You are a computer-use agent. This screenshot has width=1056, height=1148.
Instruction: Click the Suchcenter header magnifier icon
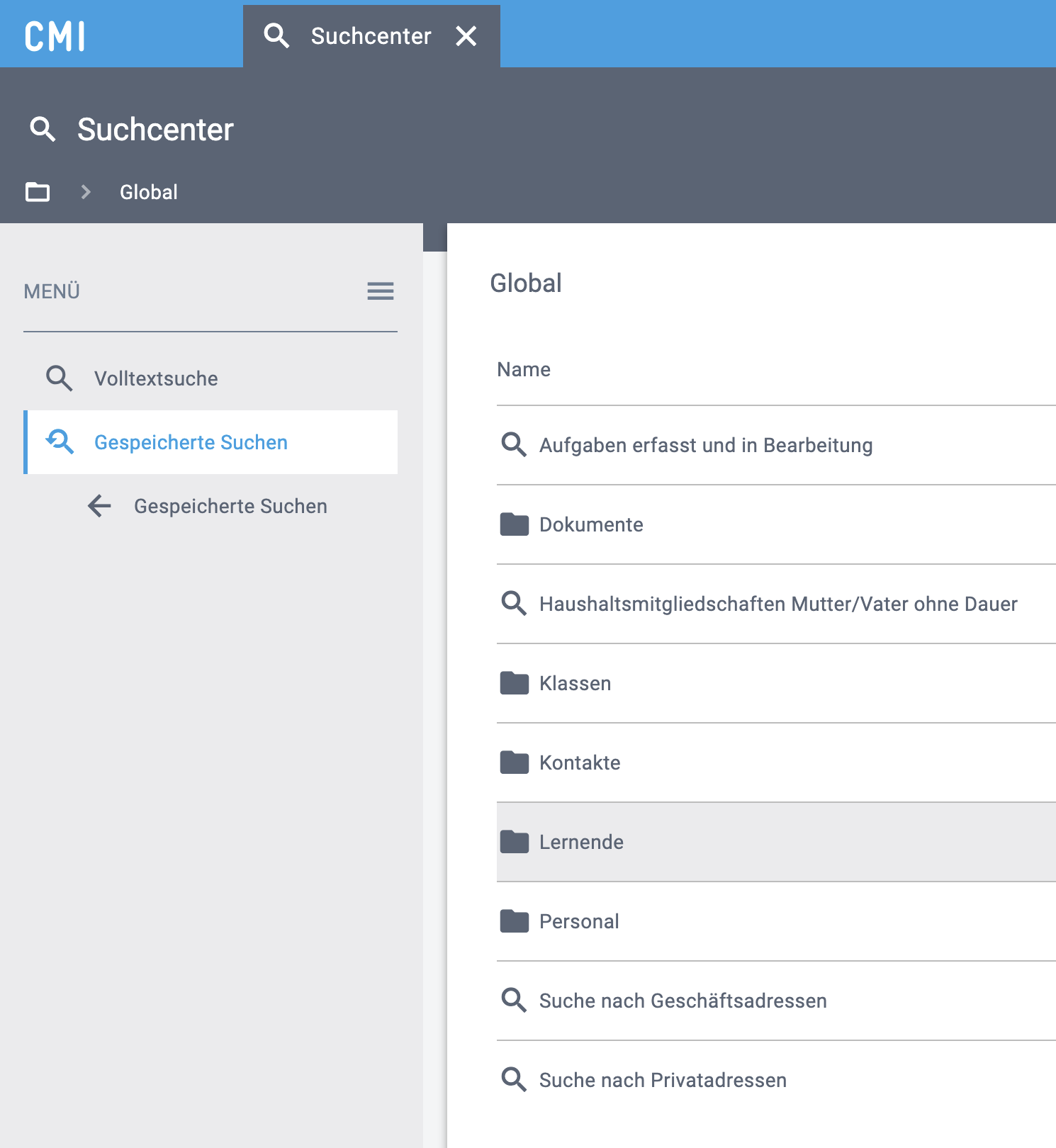point(43,129)
